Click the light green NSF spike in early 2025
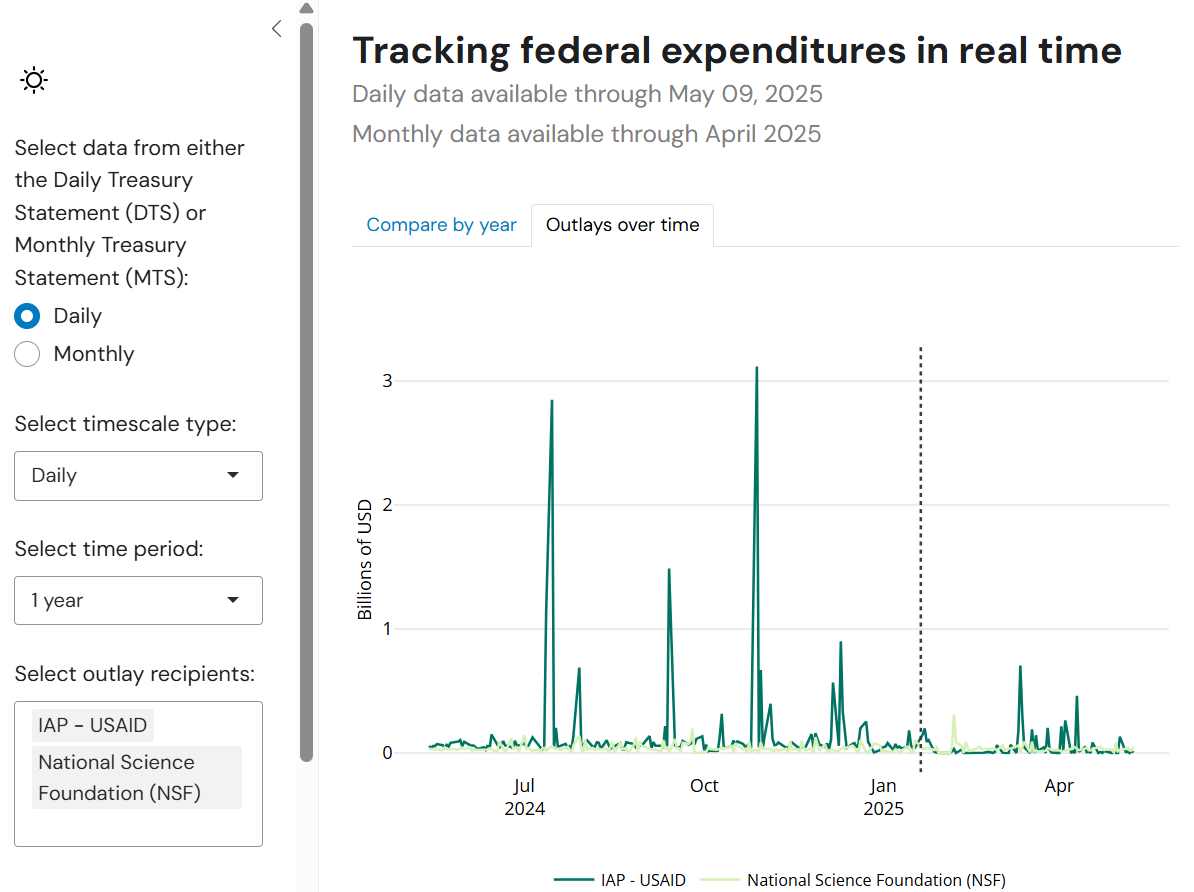This screenshot has width=1194, height=892. (x=954, y=716)
